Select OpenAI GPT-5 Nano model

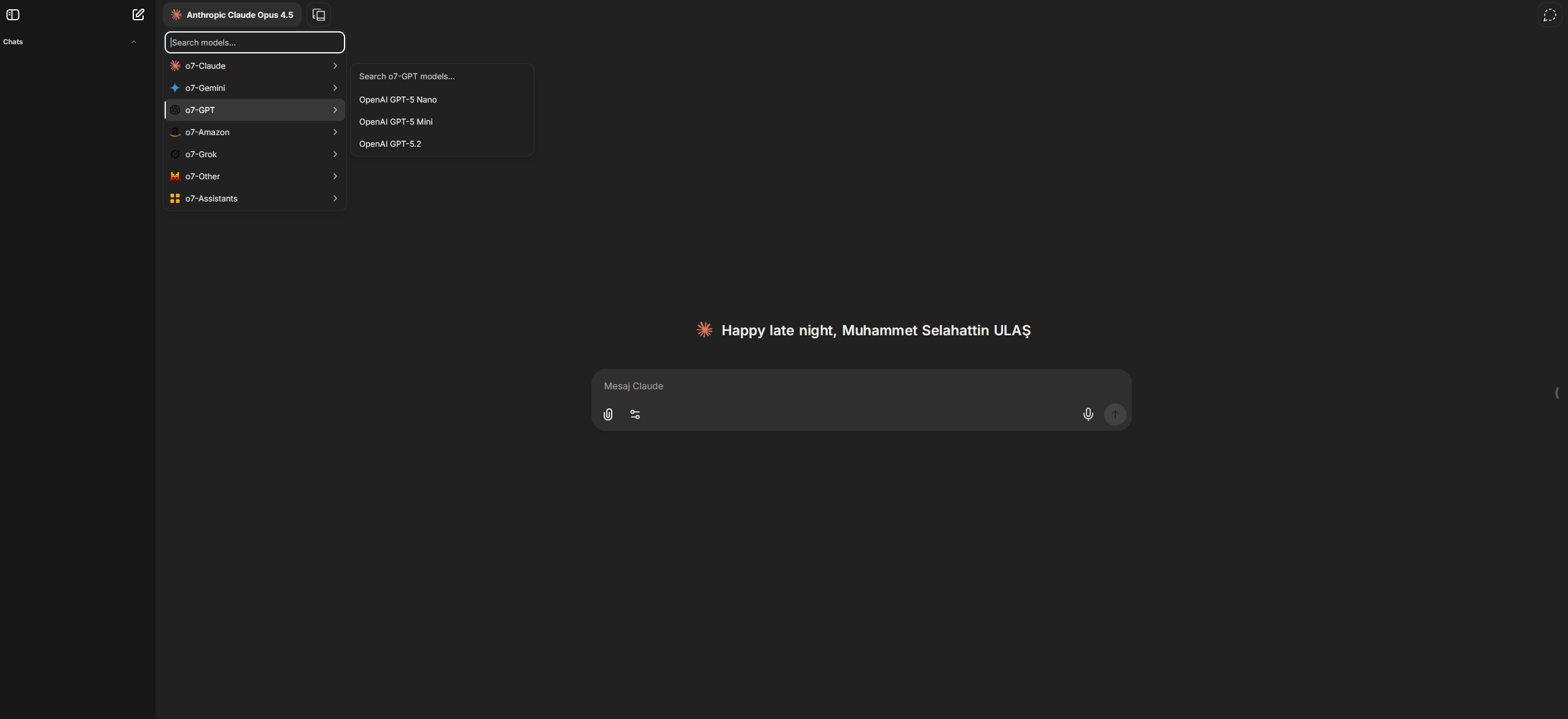pyautogui.click(x=398, y=99)
